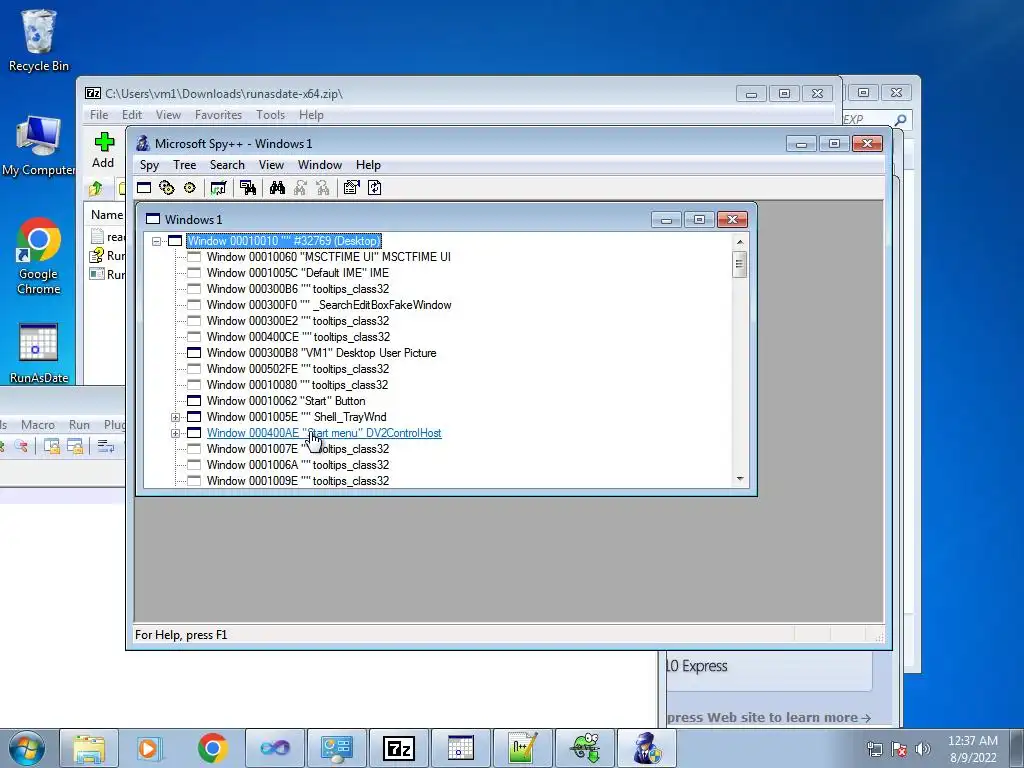Image resolution: width=1024 pixels, height=768 pixels.
Task: Select Window 00010080 tooltips_class32 row
Action: [x=297, y=385]
